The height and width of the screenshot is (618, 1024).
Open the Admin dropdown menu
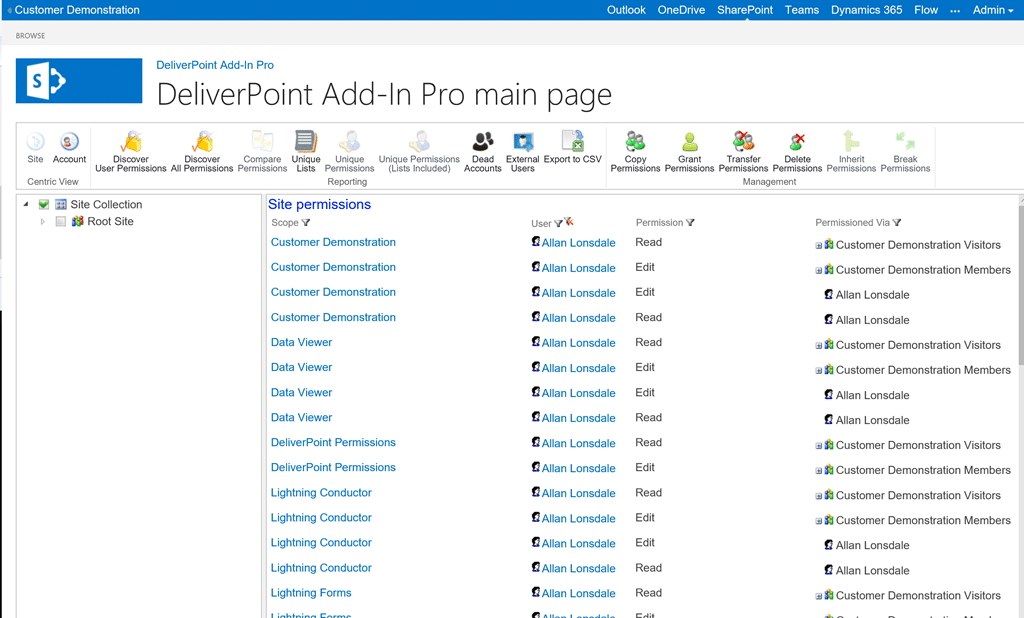pos(993,10)
